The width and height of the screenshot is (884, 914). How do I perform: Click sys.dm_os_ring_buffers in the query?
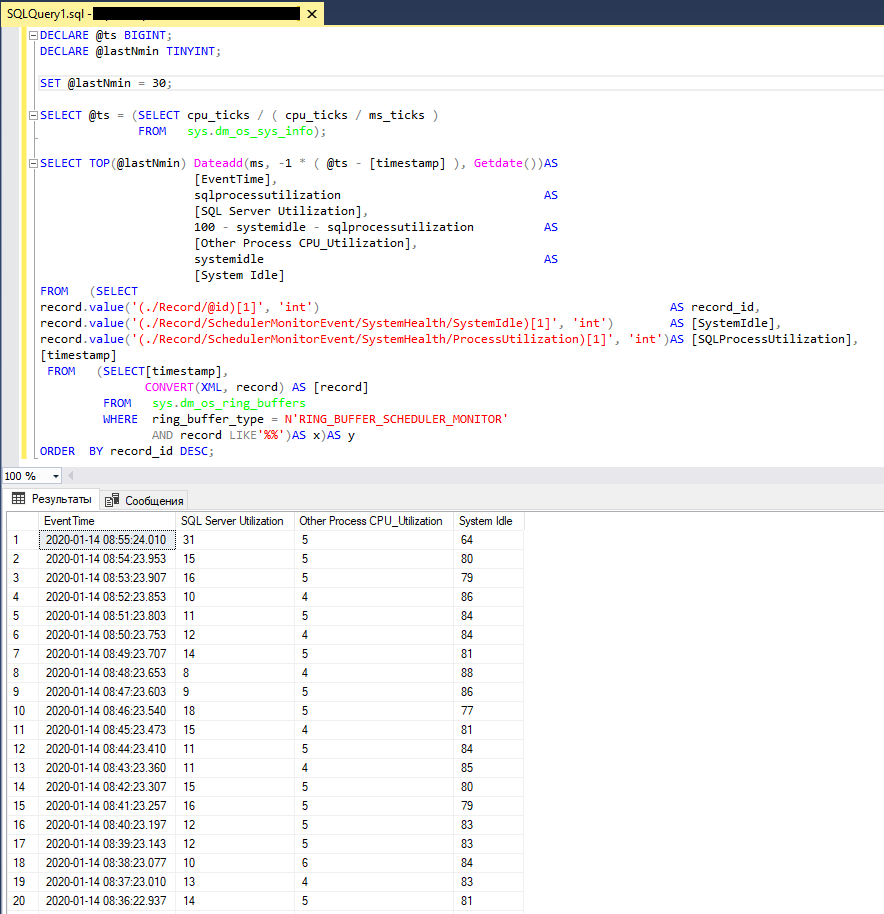[228, 403]
